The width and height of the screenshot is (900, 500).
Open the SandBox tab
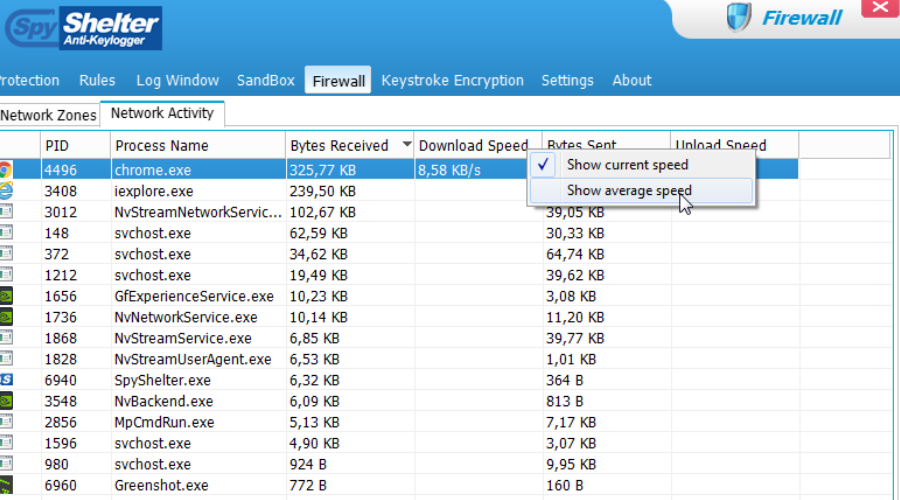tap(266, 80)
